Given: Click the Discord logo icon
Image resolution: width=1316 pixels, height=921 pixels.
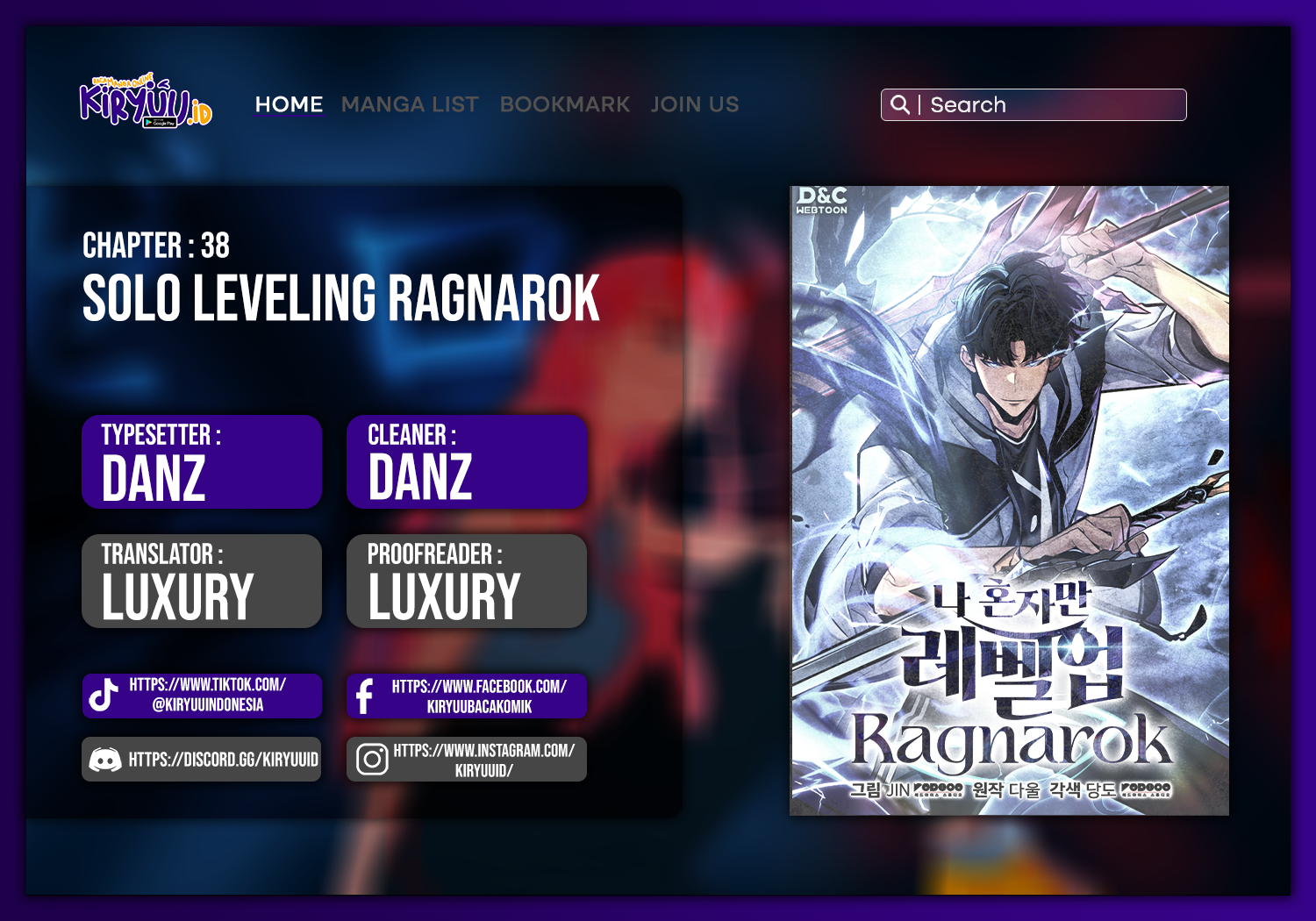Looking at the screenshot, I should 105,760.
